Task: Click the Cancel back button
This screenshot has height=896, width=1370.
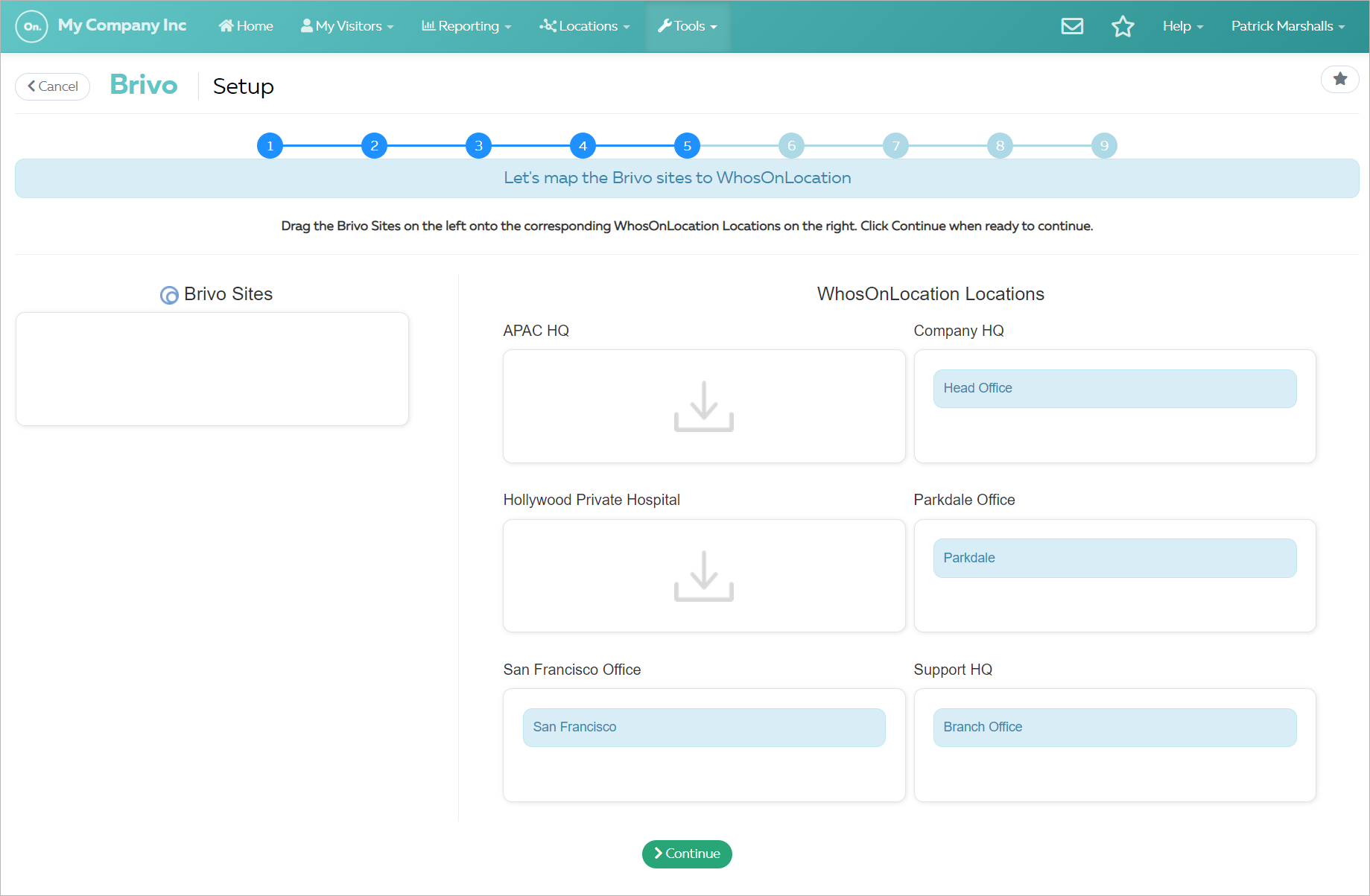Action: 53,86
